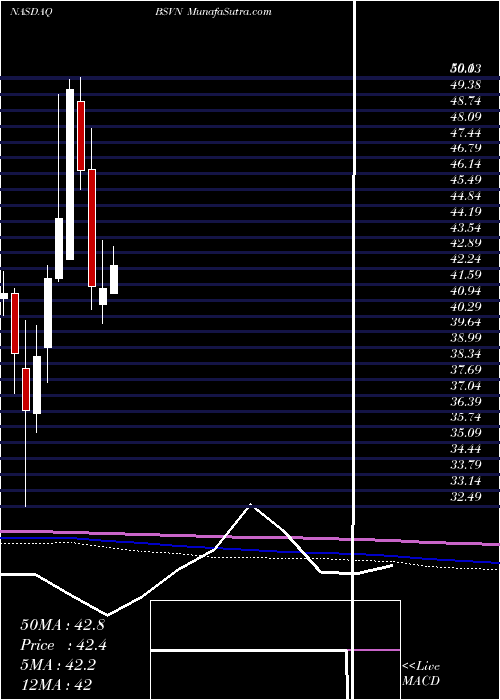Screen dimensions: 500x700
Task: Click the 41.59 price axis label
Action: click(466, 275)
